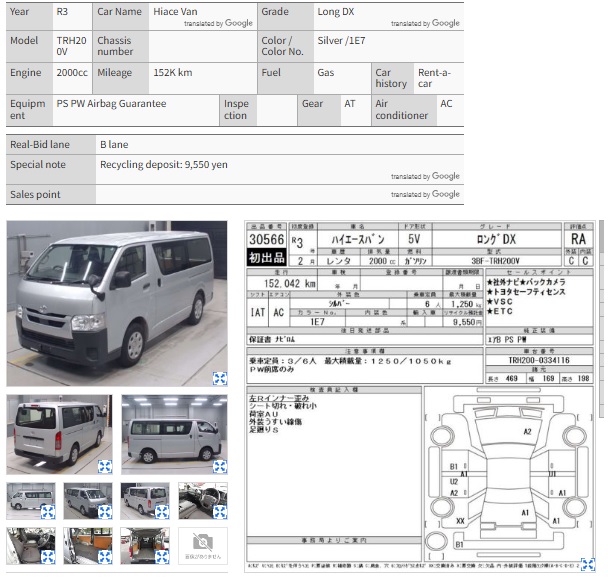Select the RA rating on auction sheet
This screenshot has width=608, height=580.
[x=578, y=239]
